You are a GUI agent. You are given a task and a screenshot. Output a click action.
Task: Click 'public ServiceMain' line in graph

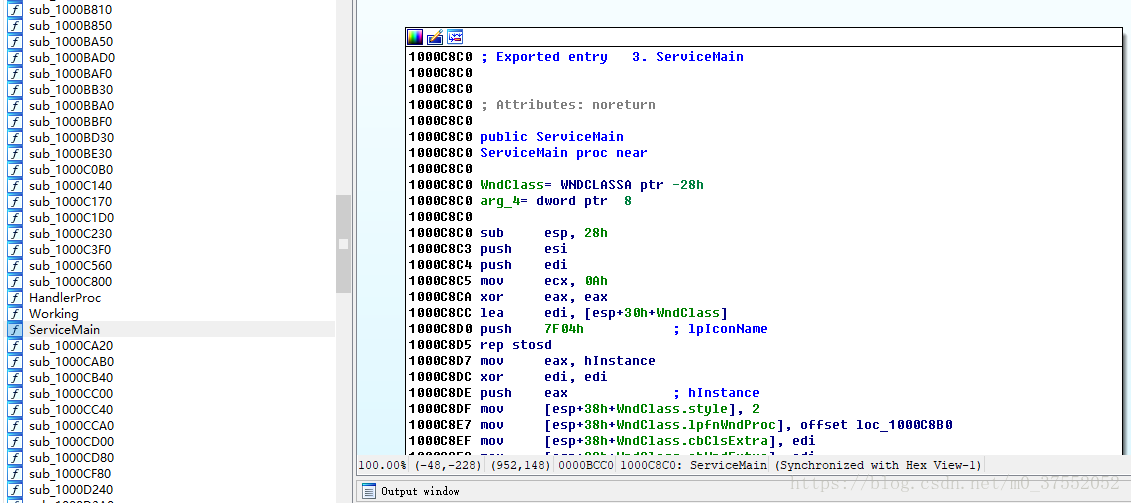pyautogui.click(x=552, y=136)
